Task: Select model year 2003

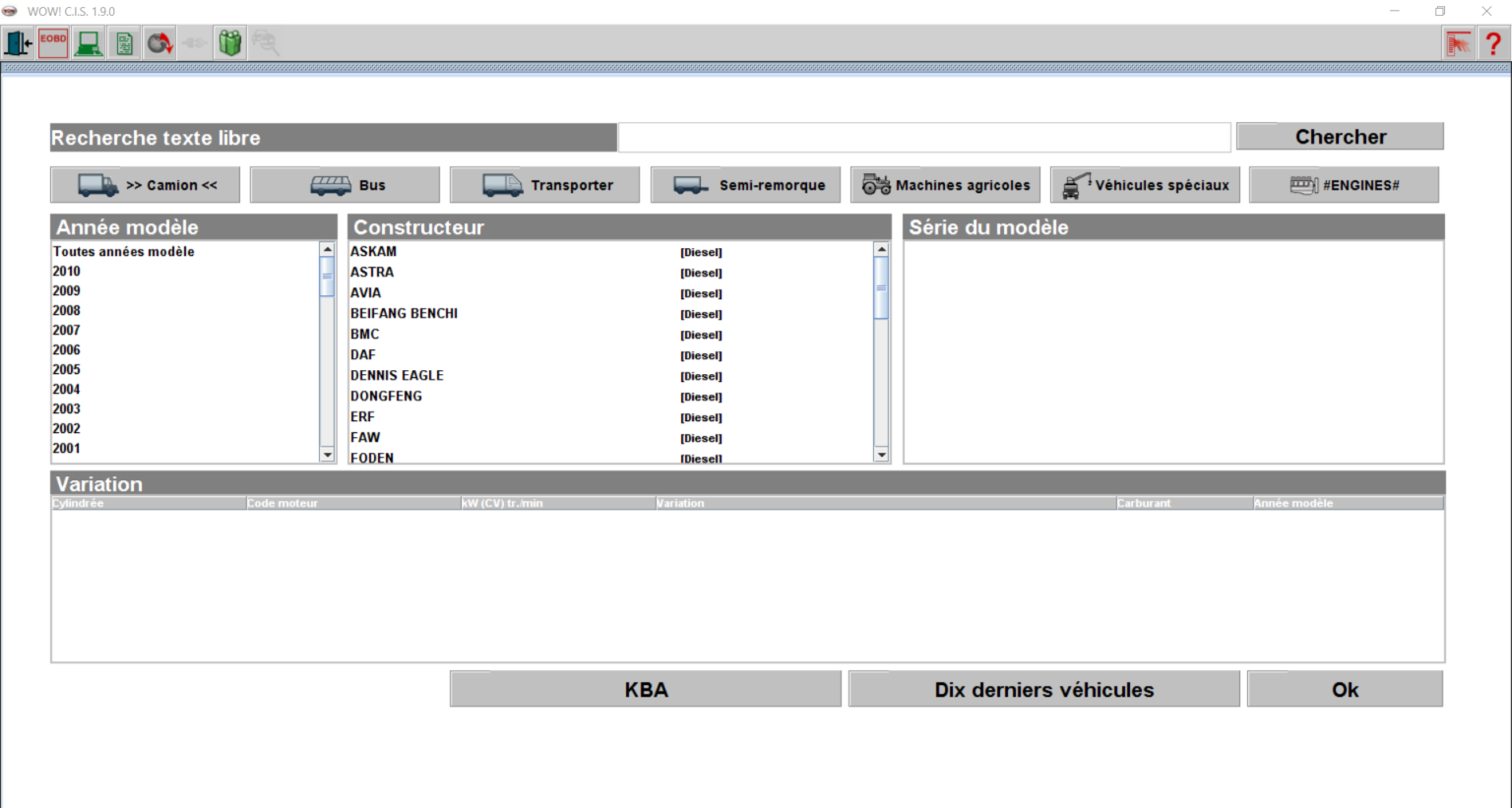Action: tap(185, 409)
